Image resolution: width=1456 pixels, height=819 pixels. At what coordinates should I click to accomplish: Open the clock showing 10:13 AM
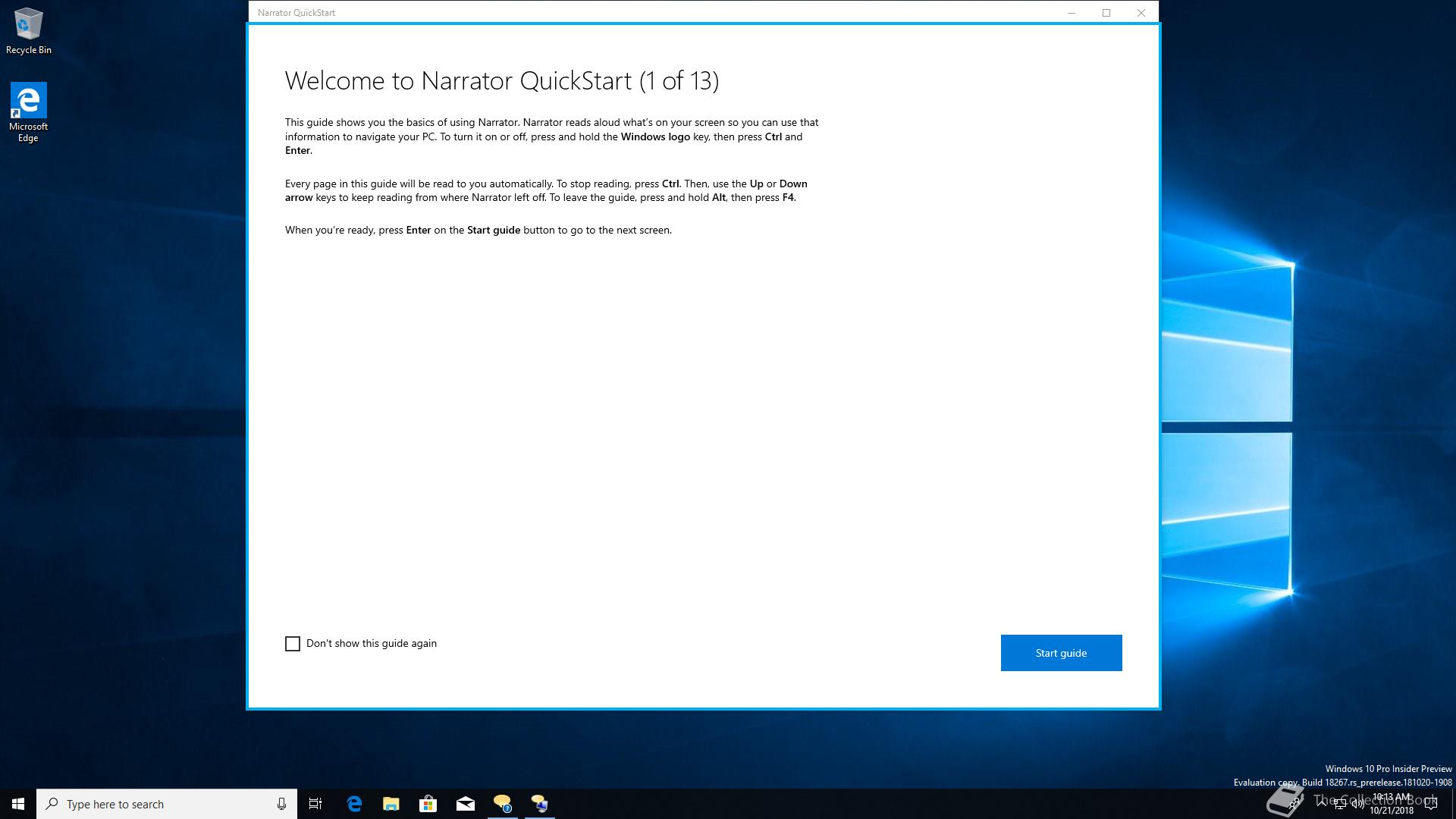pyautogui.click(x=1392, y=804)
